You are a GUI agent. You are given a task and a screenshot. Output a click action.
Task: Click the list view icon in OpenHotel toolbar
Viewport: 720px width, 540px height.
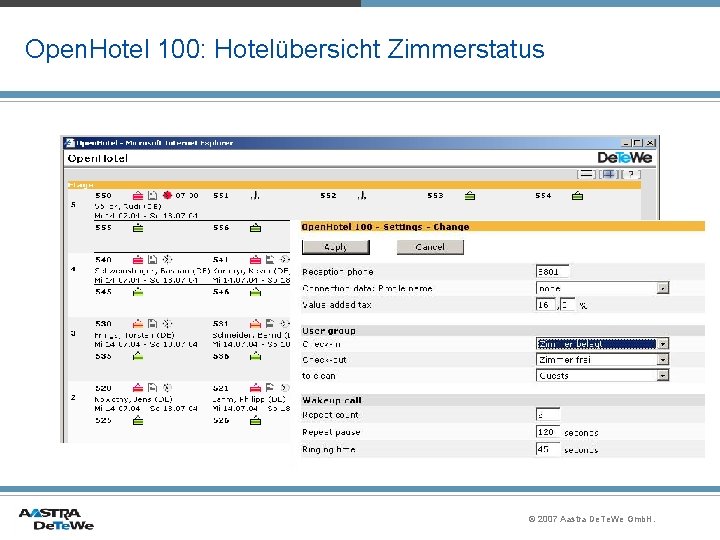[x=586, y=174]
